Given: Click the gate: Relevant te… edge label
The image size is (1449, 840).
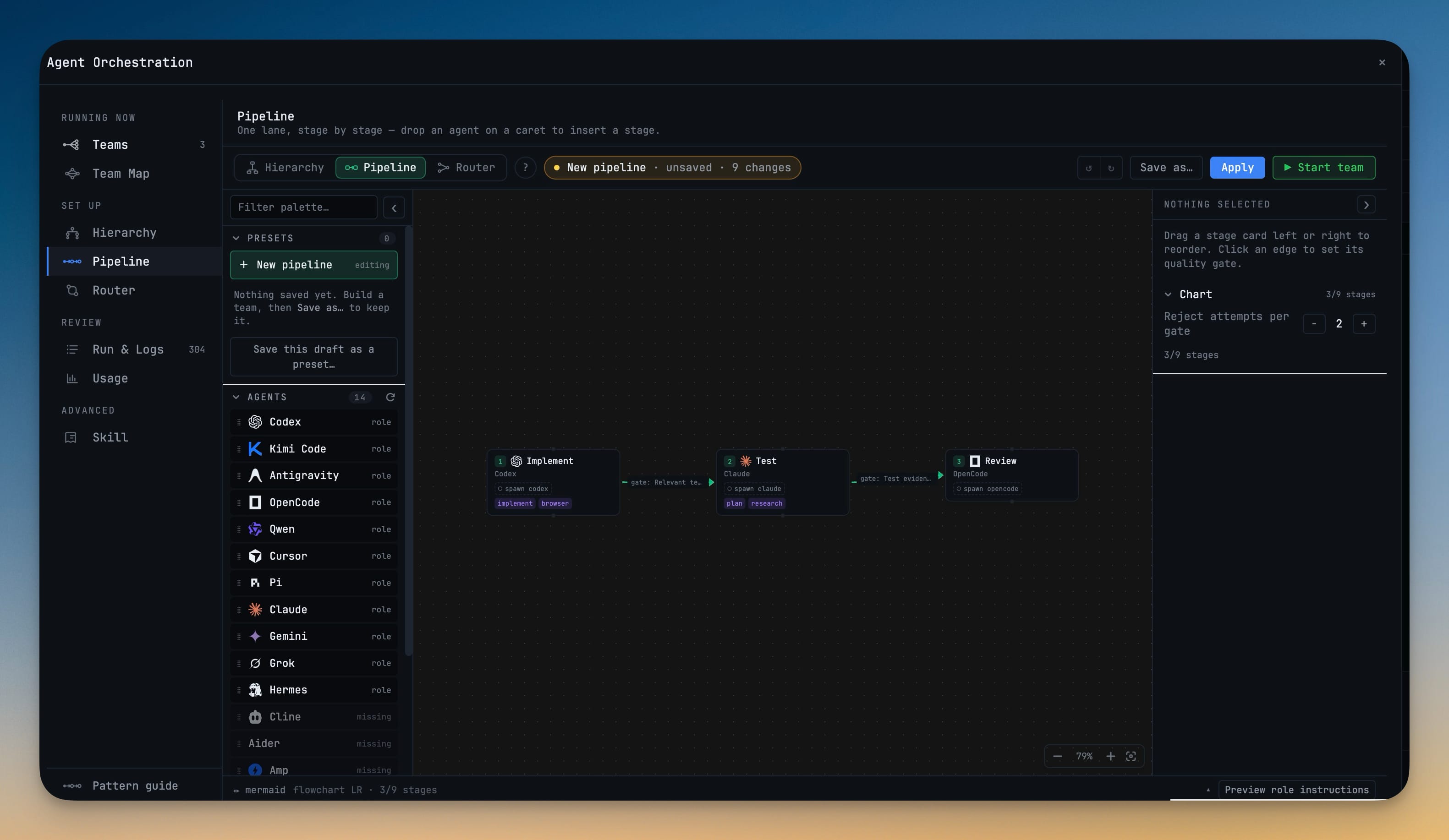Looking at the screenshot, I should 666,483.
